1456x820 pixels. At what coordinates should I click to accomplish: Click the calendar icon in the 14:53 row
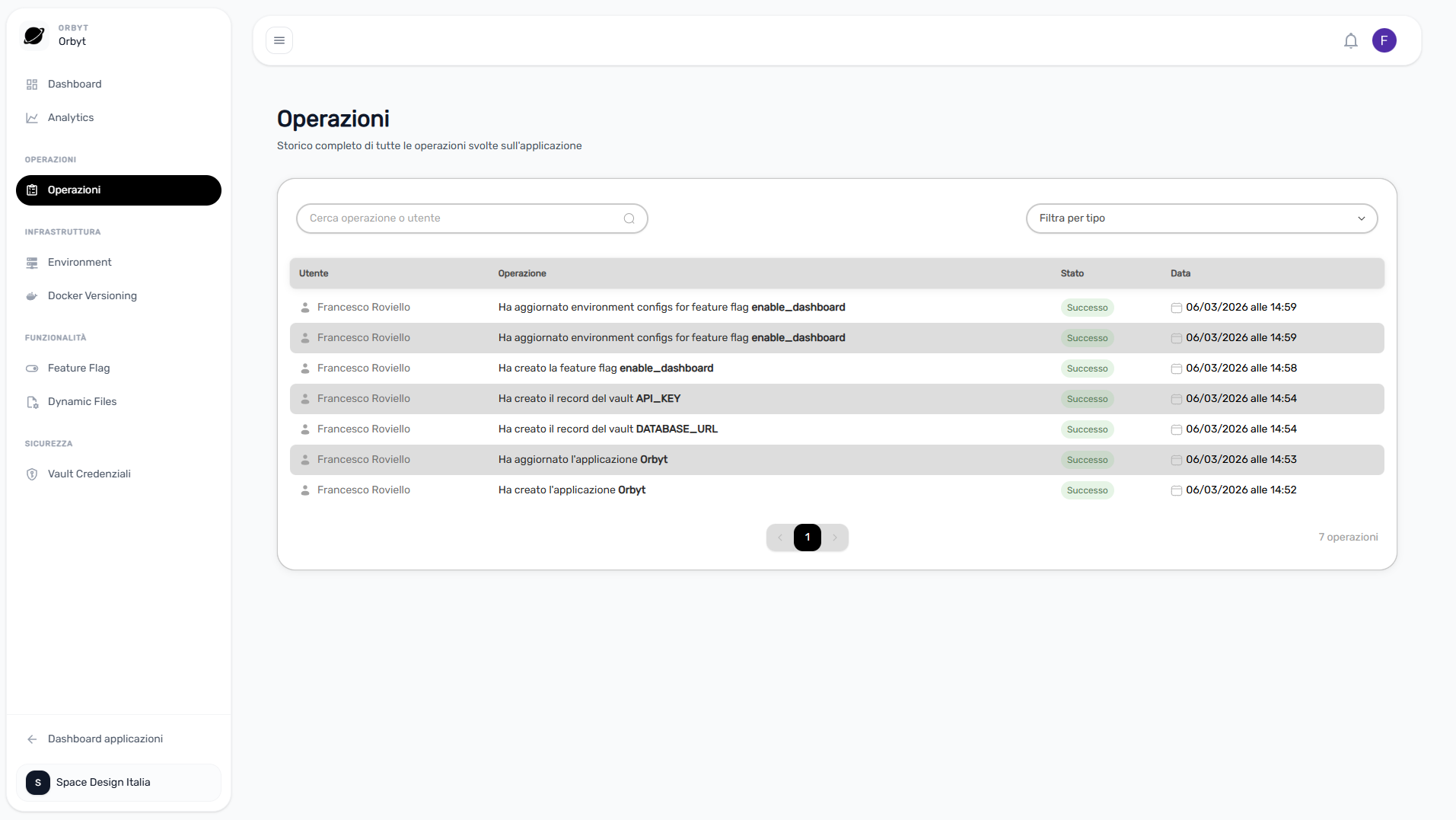1176,460
